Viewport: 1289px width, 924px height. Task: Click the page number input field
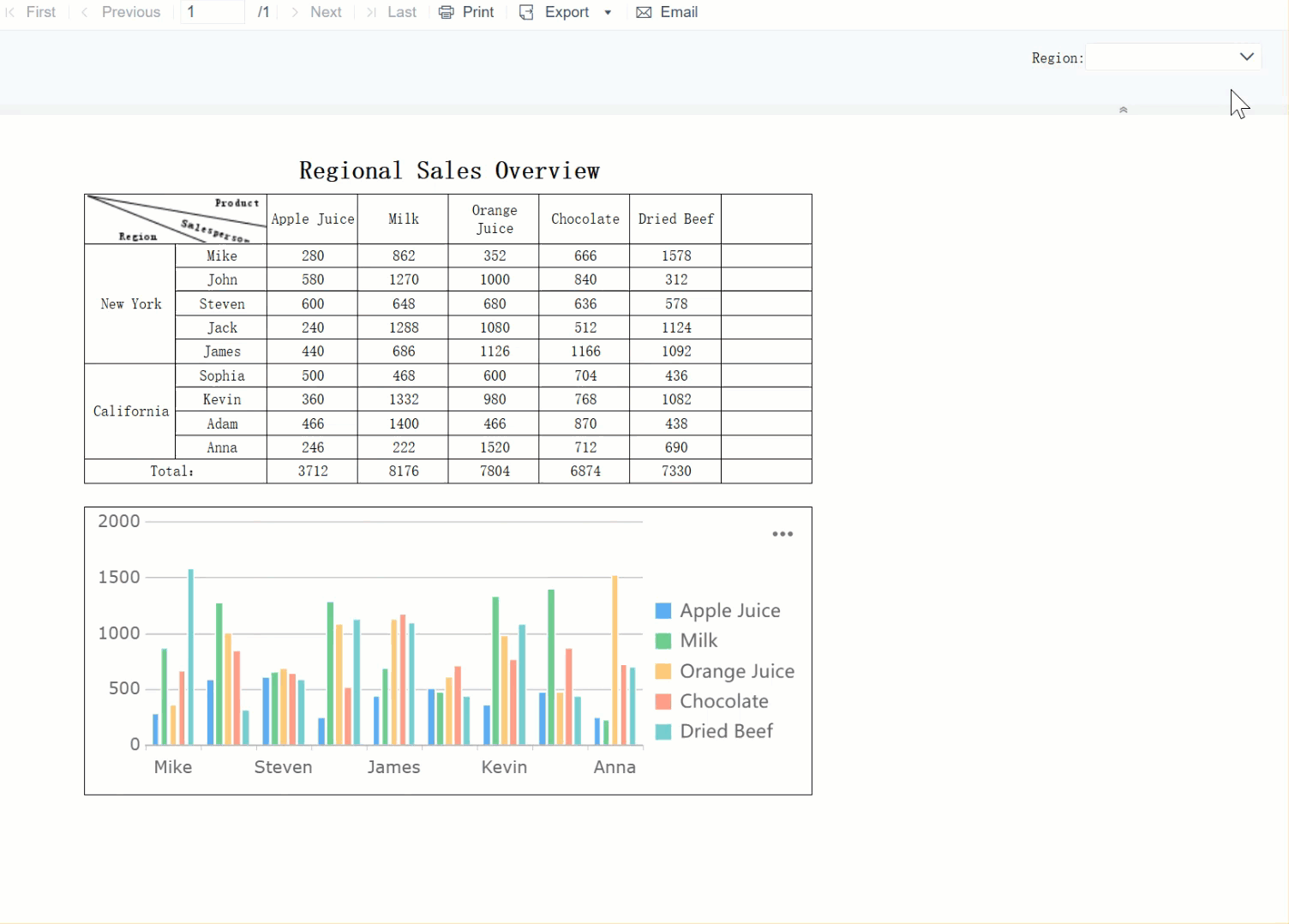(213, 12)
